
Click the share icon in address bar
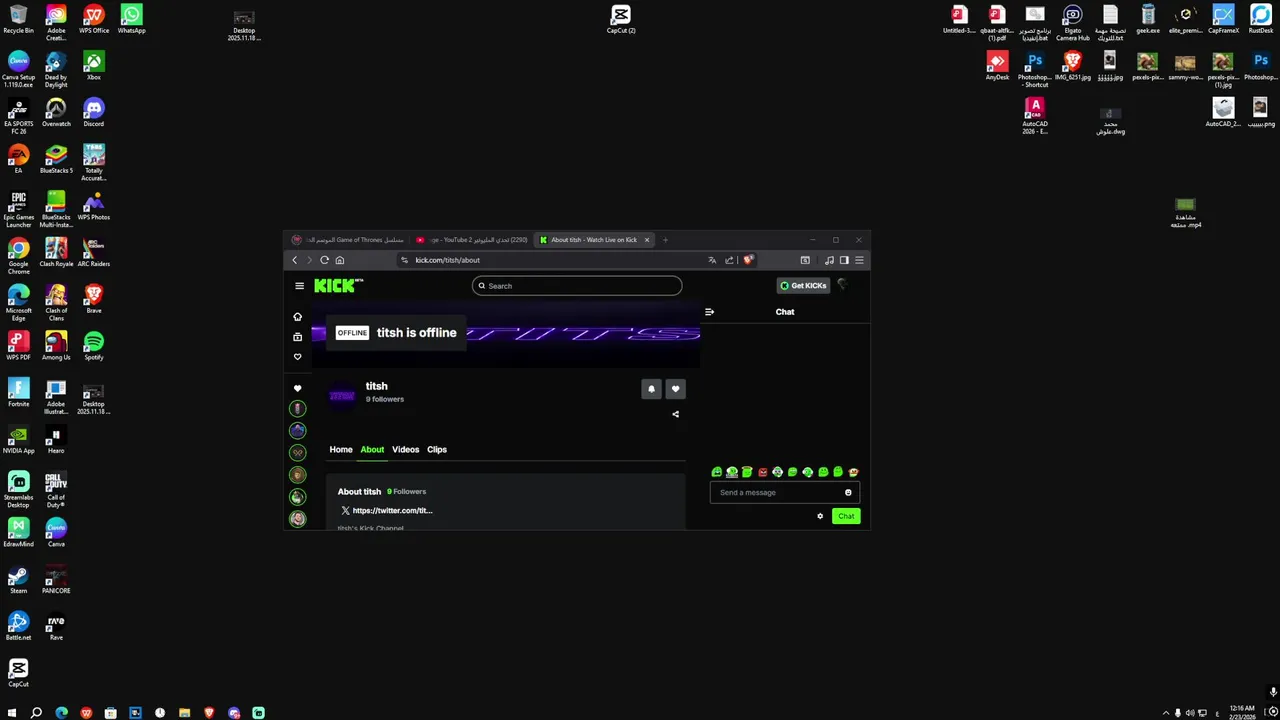tap(729, 260)
